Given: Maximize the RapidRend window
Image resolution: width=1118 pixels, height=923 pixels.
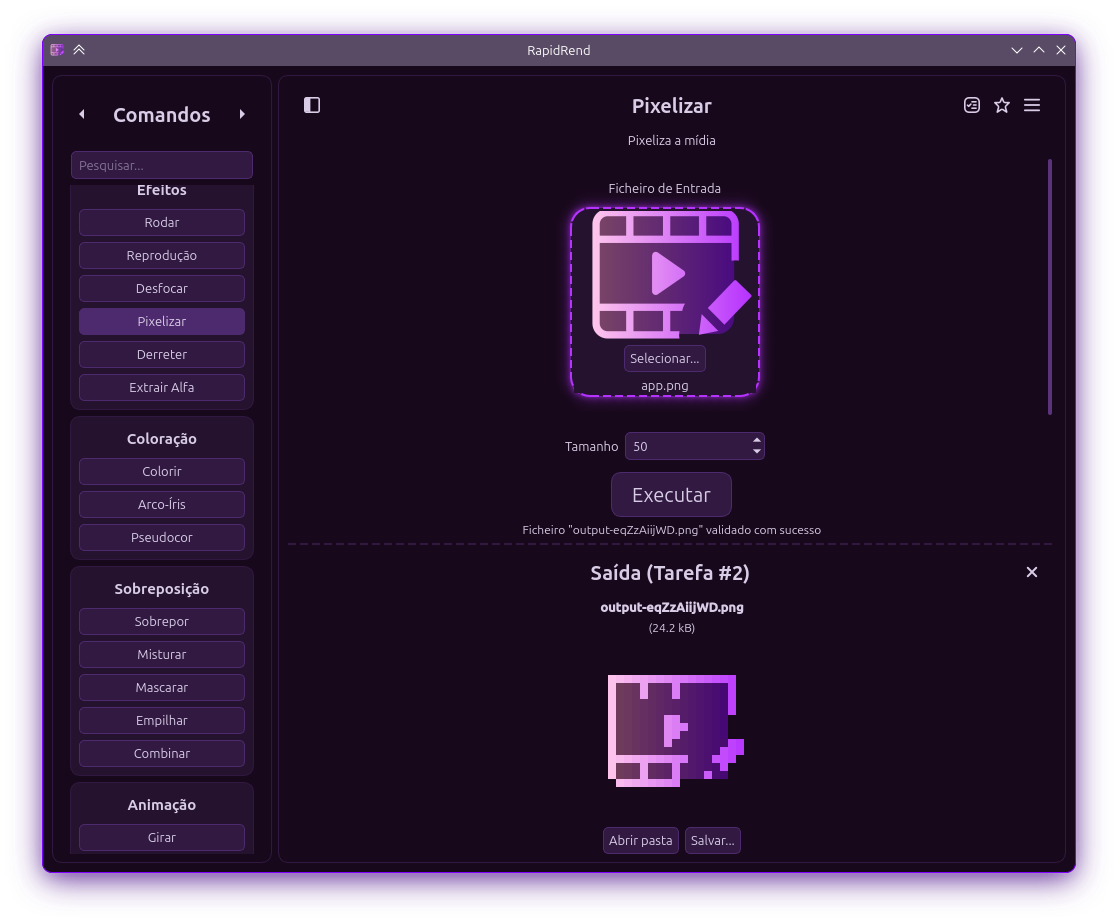Looking at the screenshot, I should click(x=1039, y=50).
